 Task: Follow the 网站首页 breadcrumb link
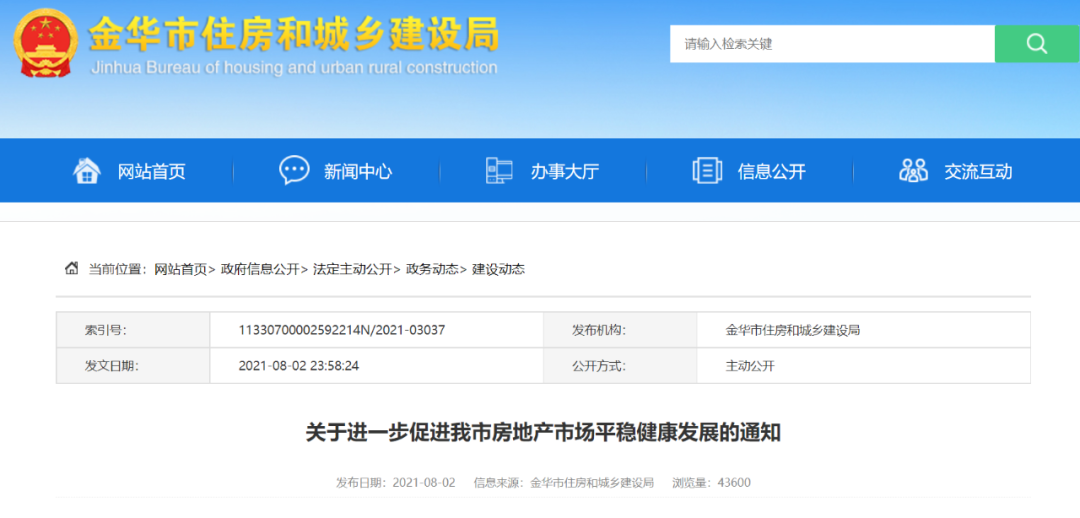pos(180,269)
